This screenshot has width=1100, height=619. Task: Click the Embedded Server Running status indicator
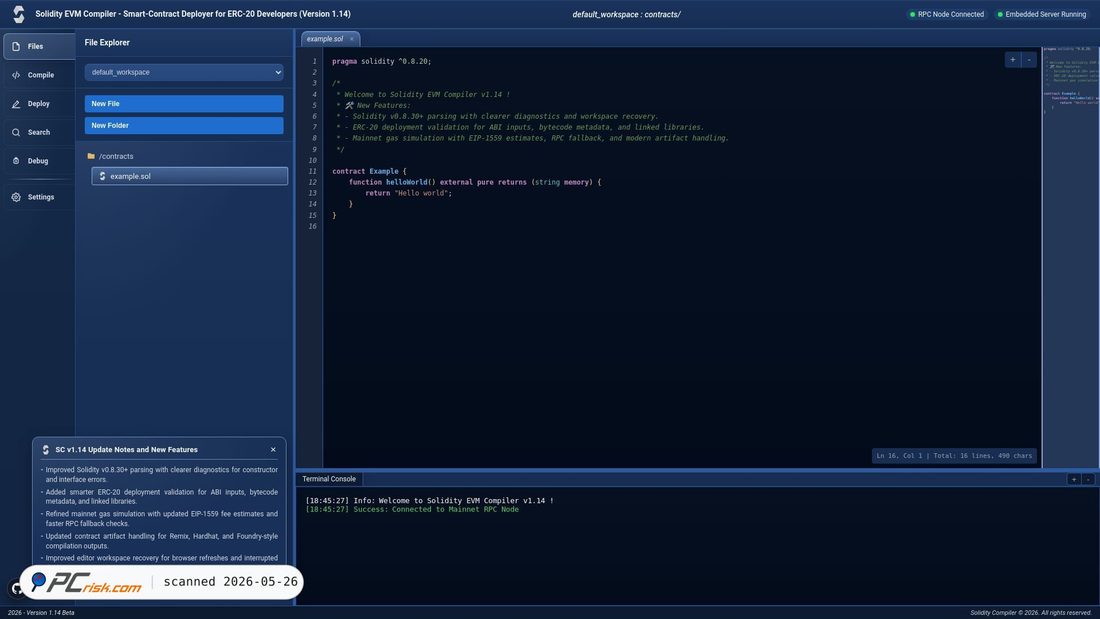[x=1041, y=14]
